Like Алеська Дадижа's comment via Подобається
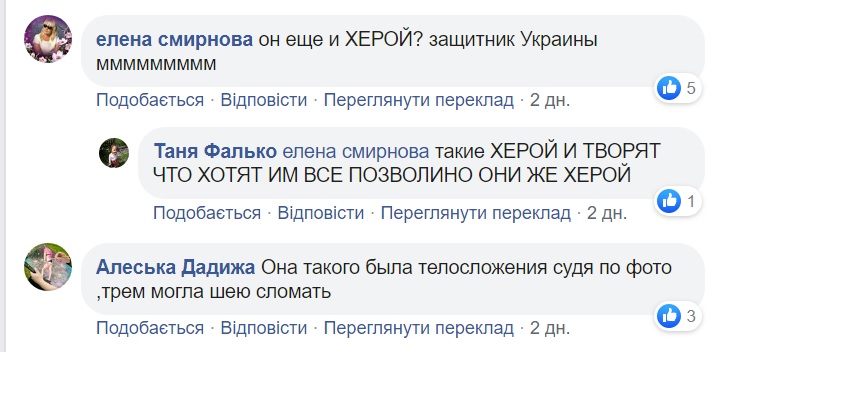 pyautogui.click(x=149, y=328)
